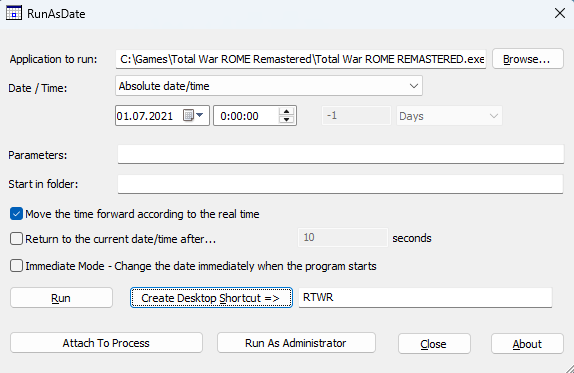Click Attach To Process button

(x=106, y=343)
